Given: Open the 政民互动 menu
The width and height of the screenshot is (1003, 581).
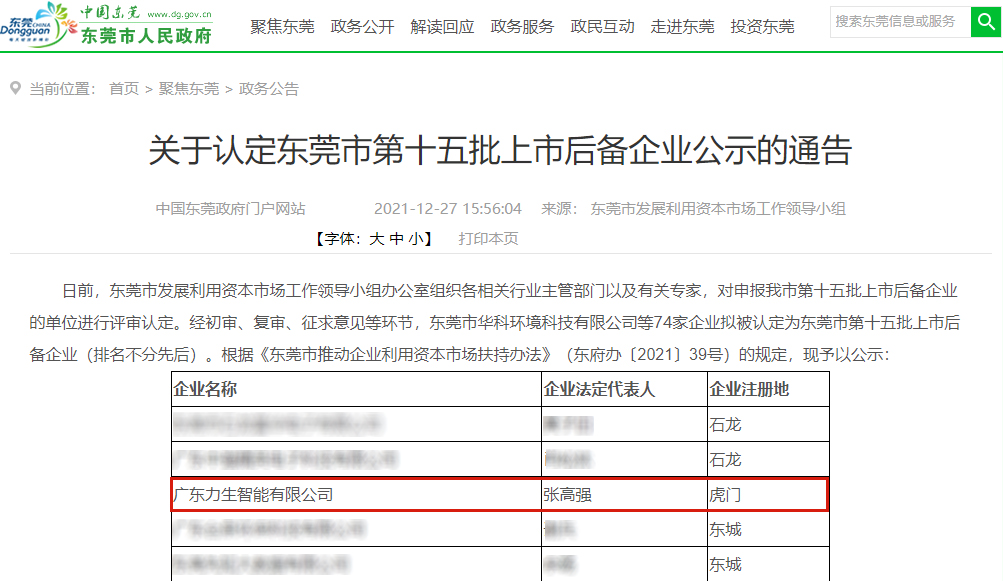Looking at the screenshot, I should (x=601, y=27).
